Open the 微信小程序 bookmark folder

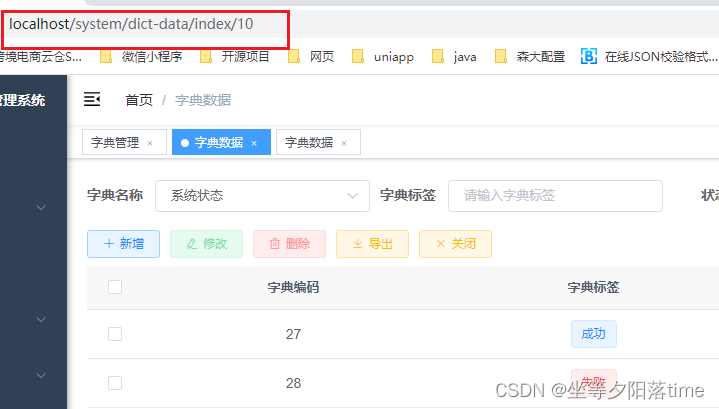coord(141,56)
